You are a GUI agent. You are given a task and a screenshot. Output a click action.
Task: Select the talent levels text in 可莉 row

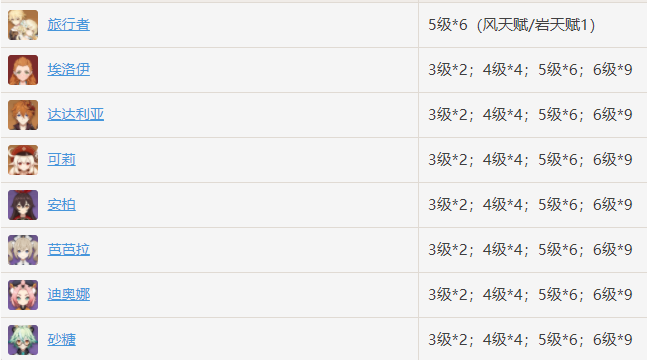(x=530, y=159)
